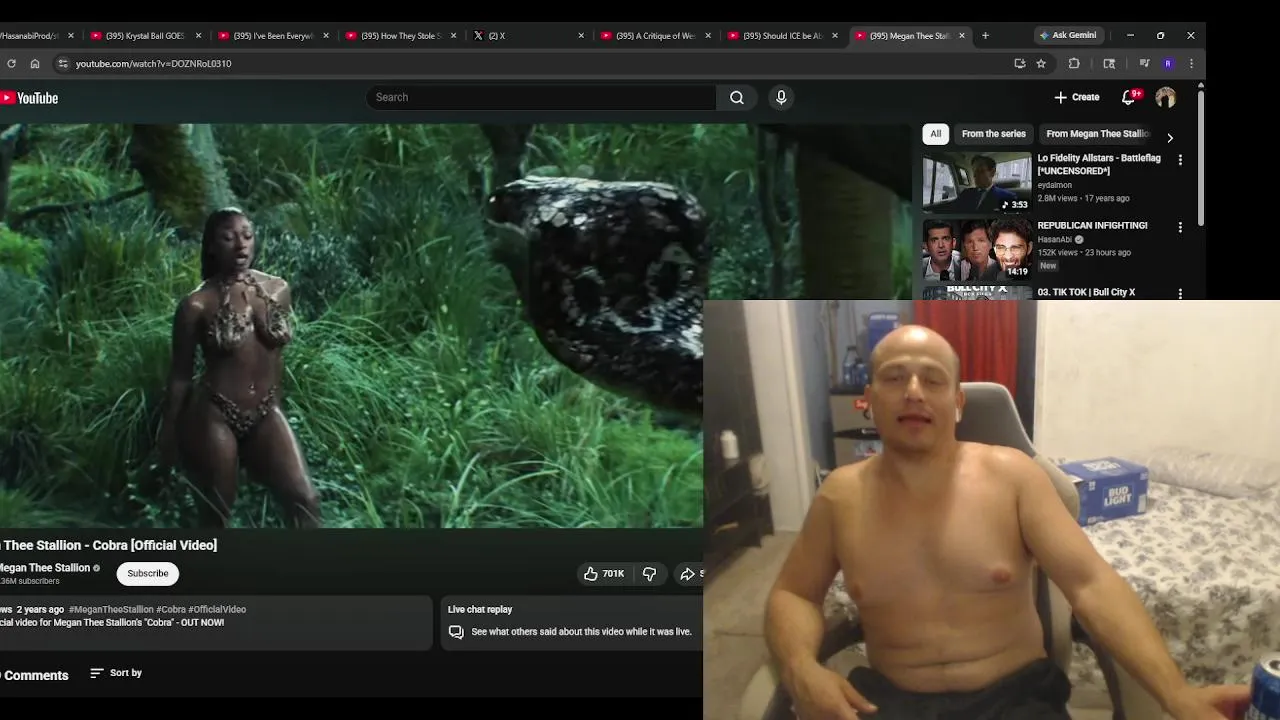Reload the page with browser refresh icon

click(11, 63)
